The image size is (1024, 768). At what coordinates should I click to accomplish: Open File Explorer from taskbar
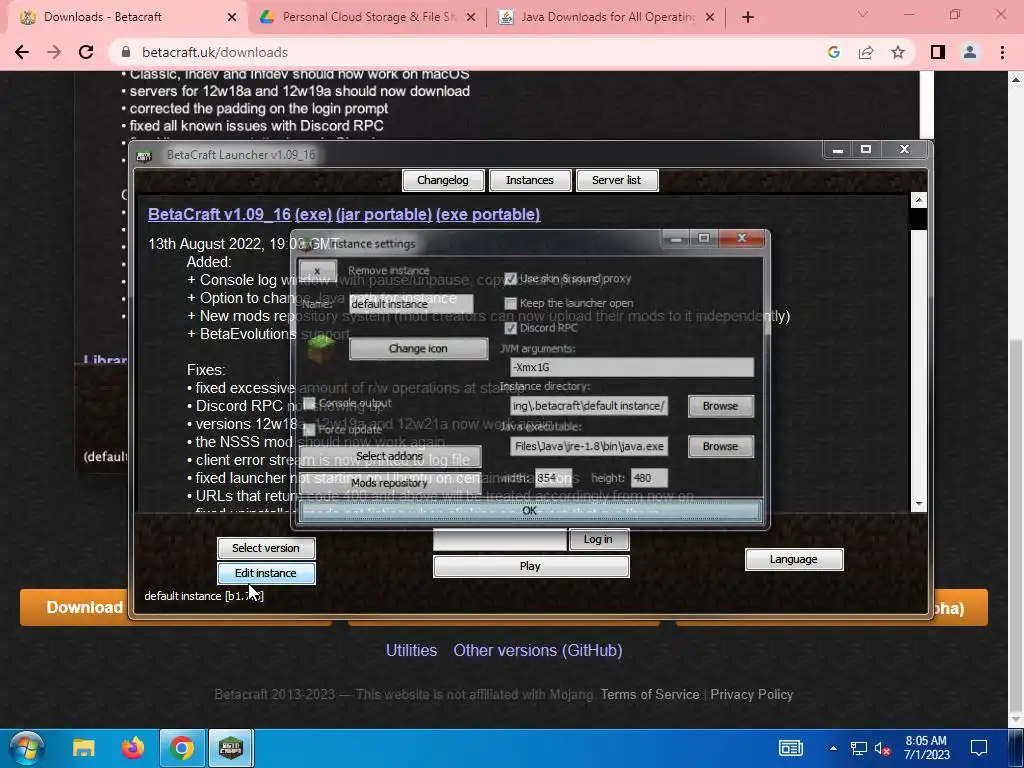tap(84, 748)
